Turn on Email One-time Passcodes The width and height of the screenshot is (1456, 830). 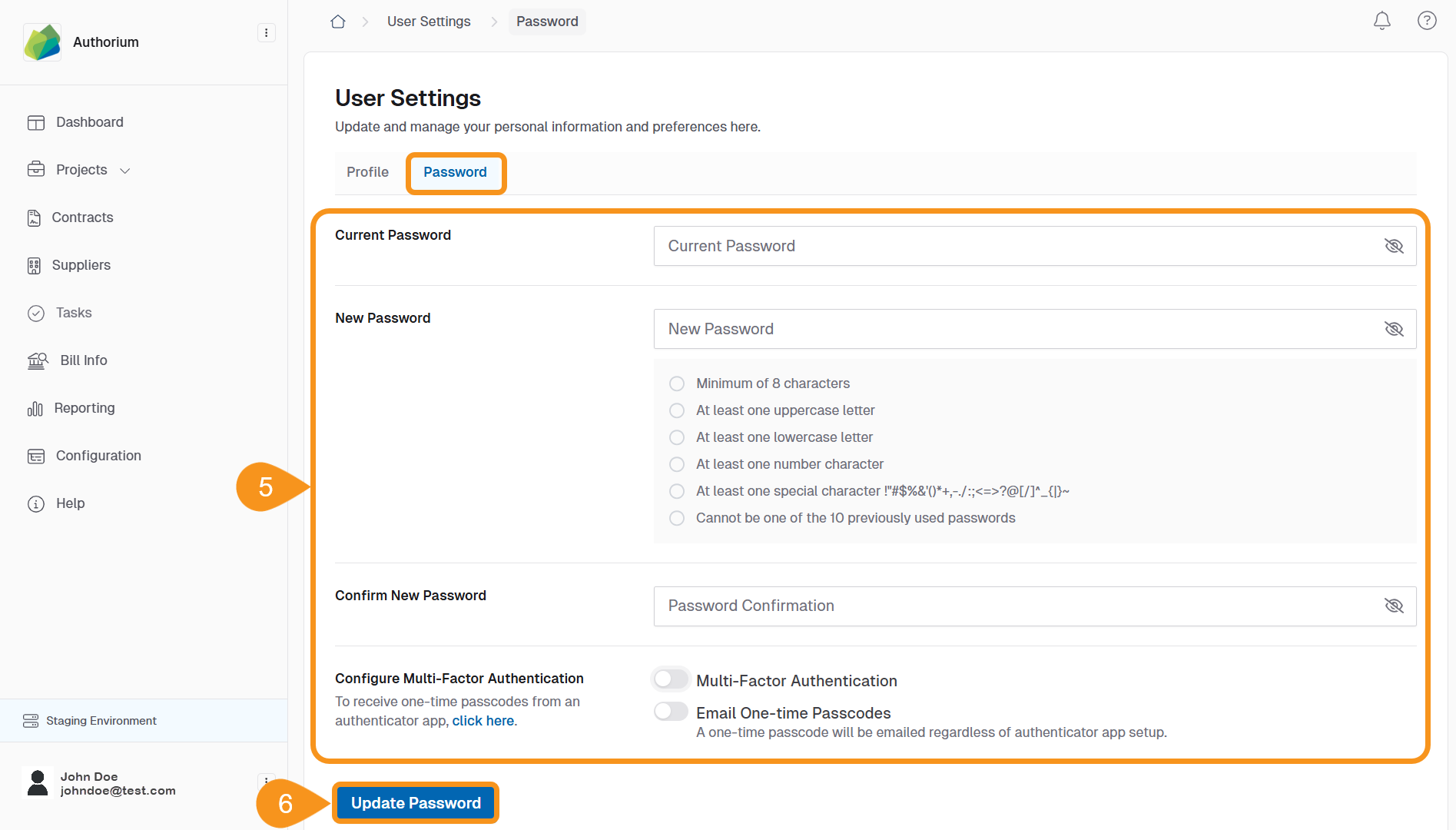click(670, 712)
